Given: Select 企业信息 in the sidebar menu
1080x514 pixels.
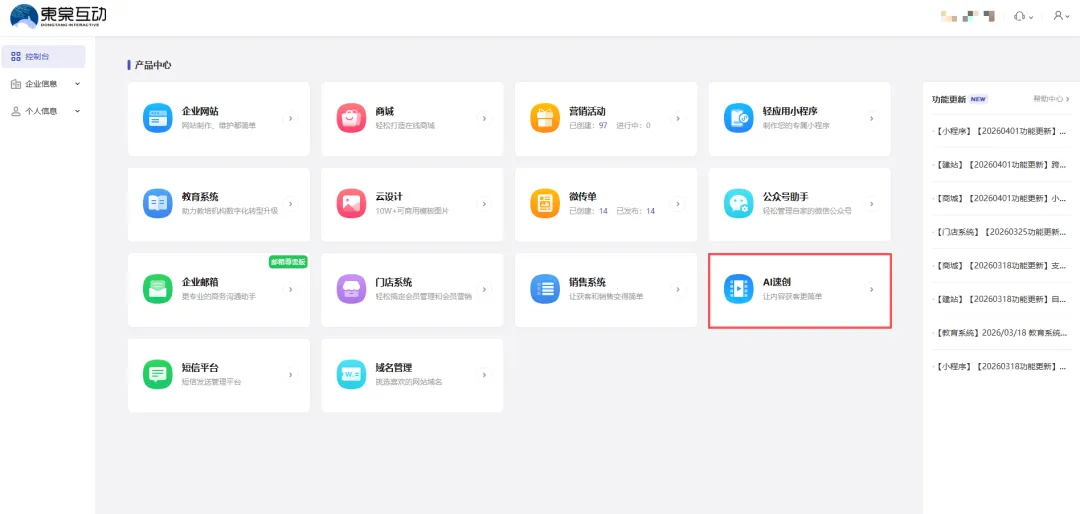Looking at the screenshot, I should tap(43, 84).
